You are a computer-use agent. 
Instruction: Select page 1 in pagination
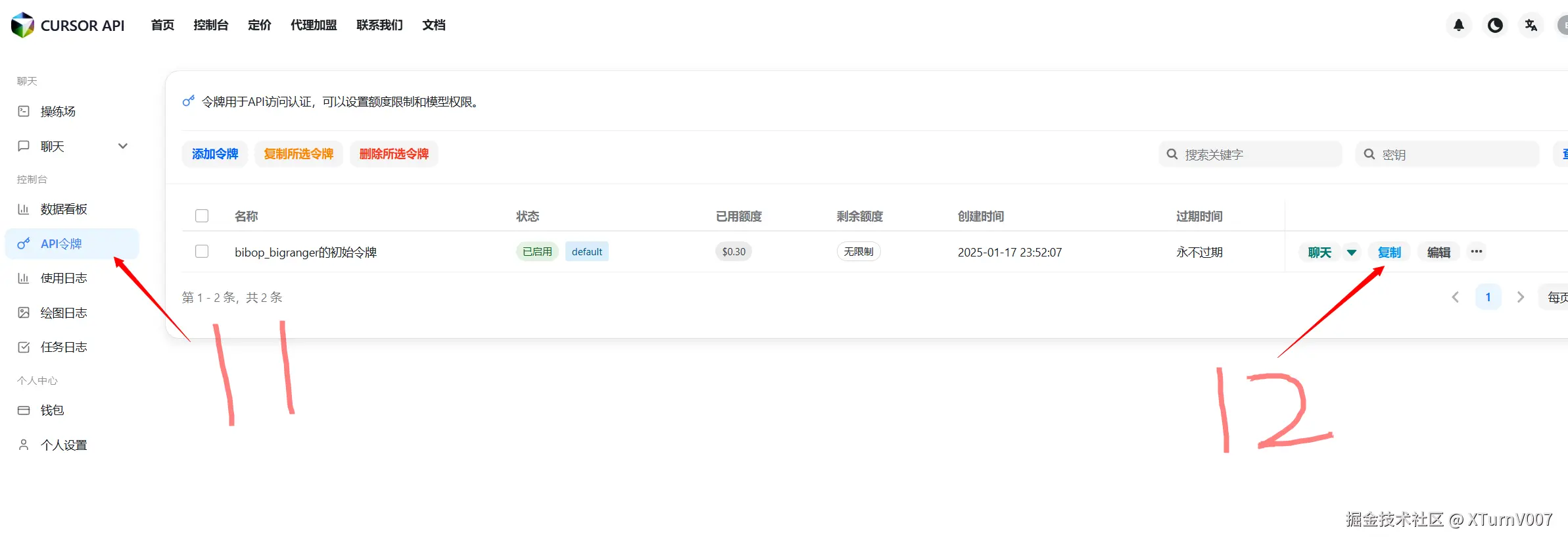tap(1488, 297)
